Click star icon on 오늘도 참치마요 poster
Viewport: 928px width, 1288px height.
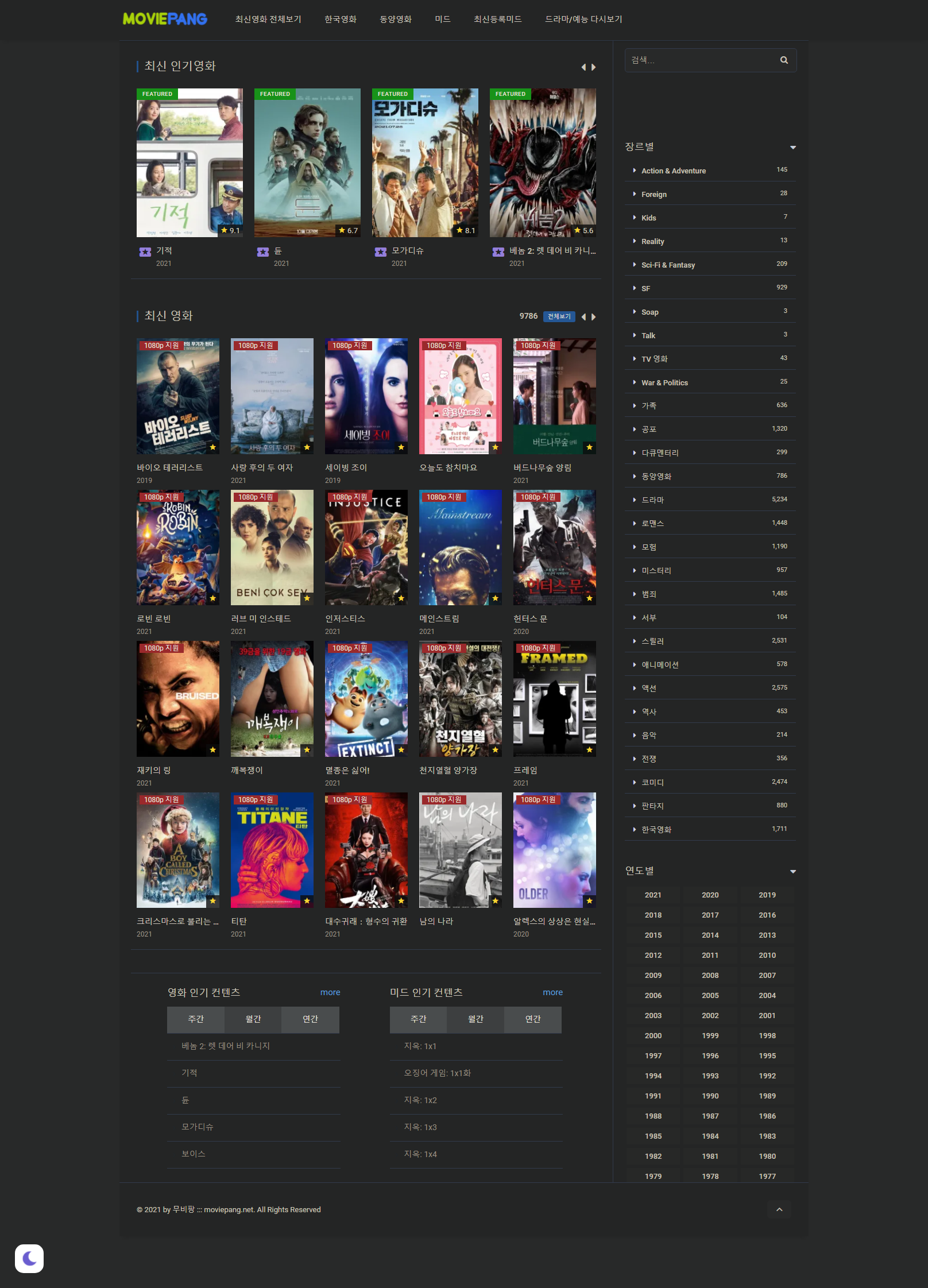pyautogui.click(x=496, y=447)
